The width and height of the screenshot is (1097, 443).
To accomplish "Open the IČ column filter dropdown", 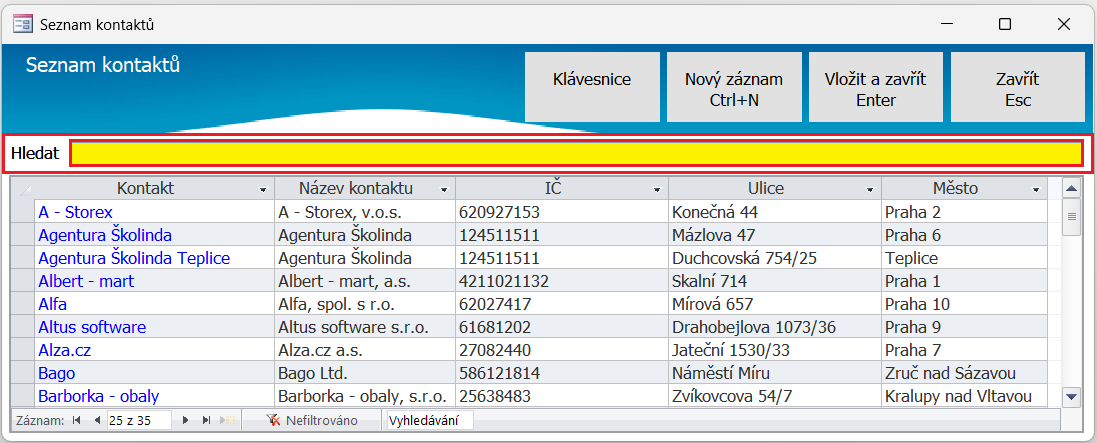I will click(657, 189).
